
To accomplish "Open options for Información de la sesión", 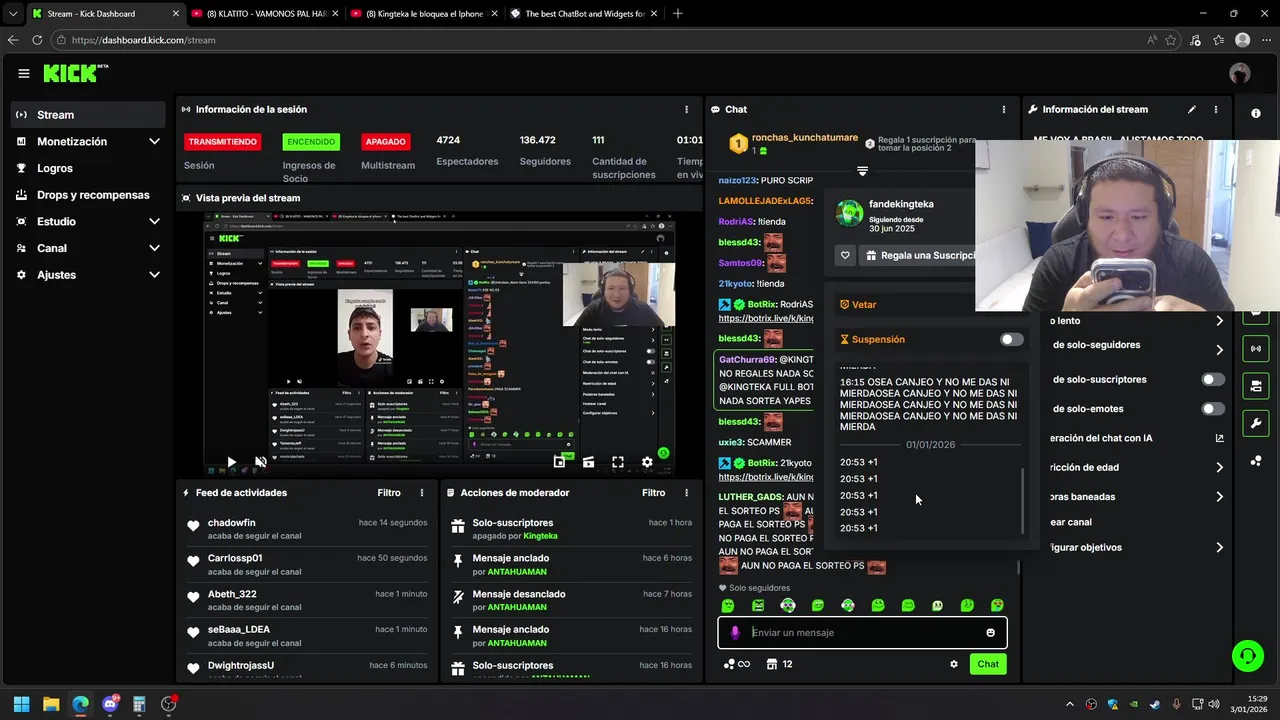I will click(x=686, y=109).
